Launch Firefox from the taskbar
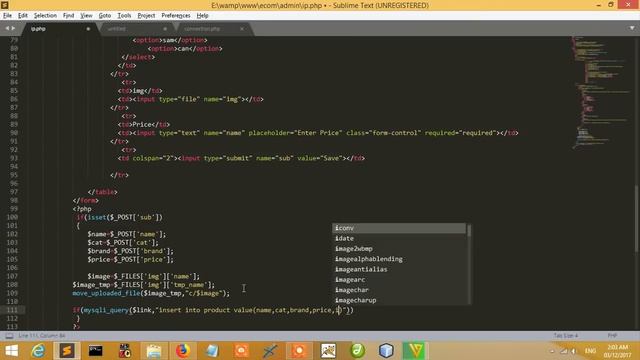The image size is (640, 360). point(183,351)
